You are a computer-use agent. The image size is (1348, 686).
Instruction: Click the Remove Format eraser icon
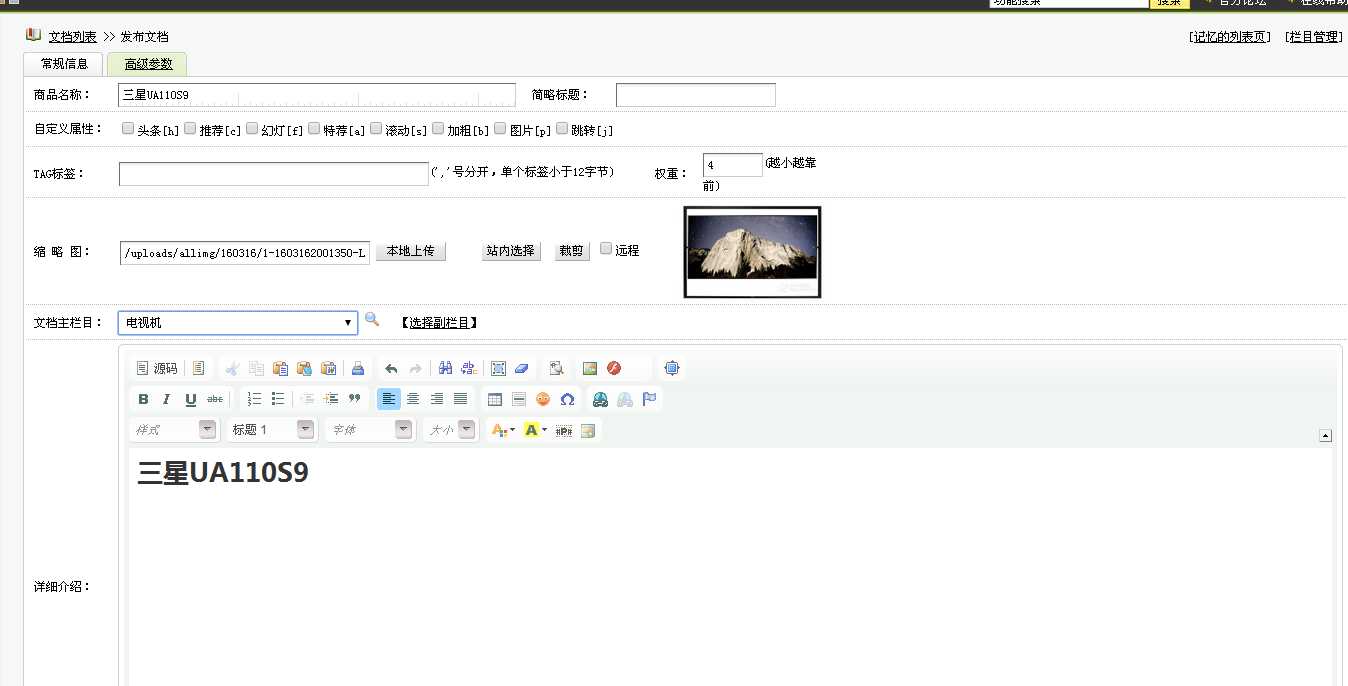(x=521, y=368)
